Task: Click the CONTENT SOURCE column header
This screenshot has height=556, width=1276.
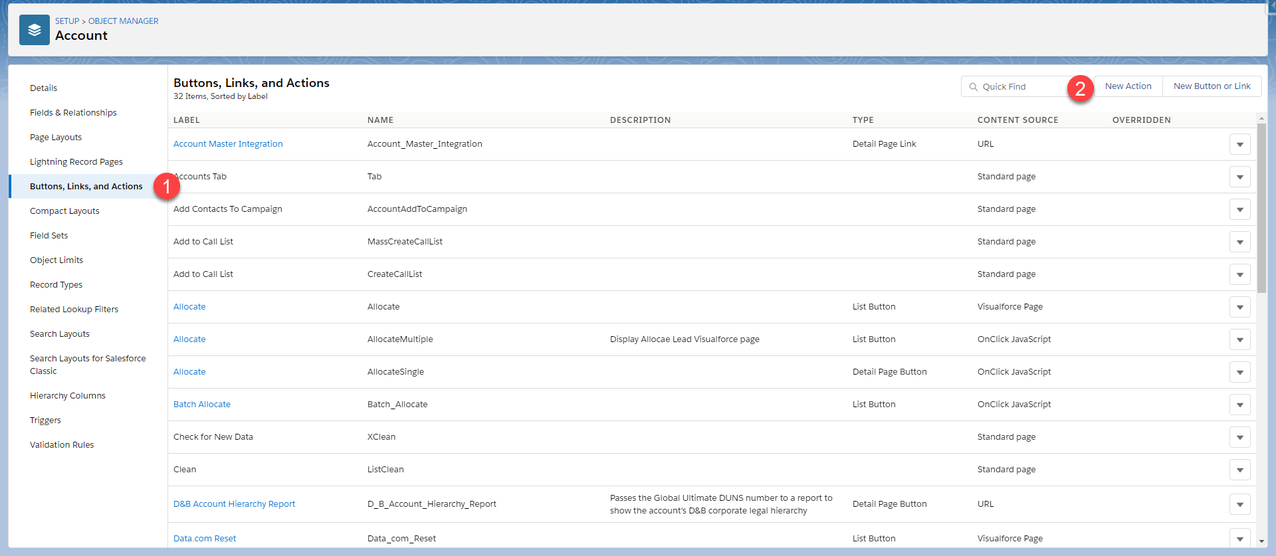Action: click(1017, 120)
